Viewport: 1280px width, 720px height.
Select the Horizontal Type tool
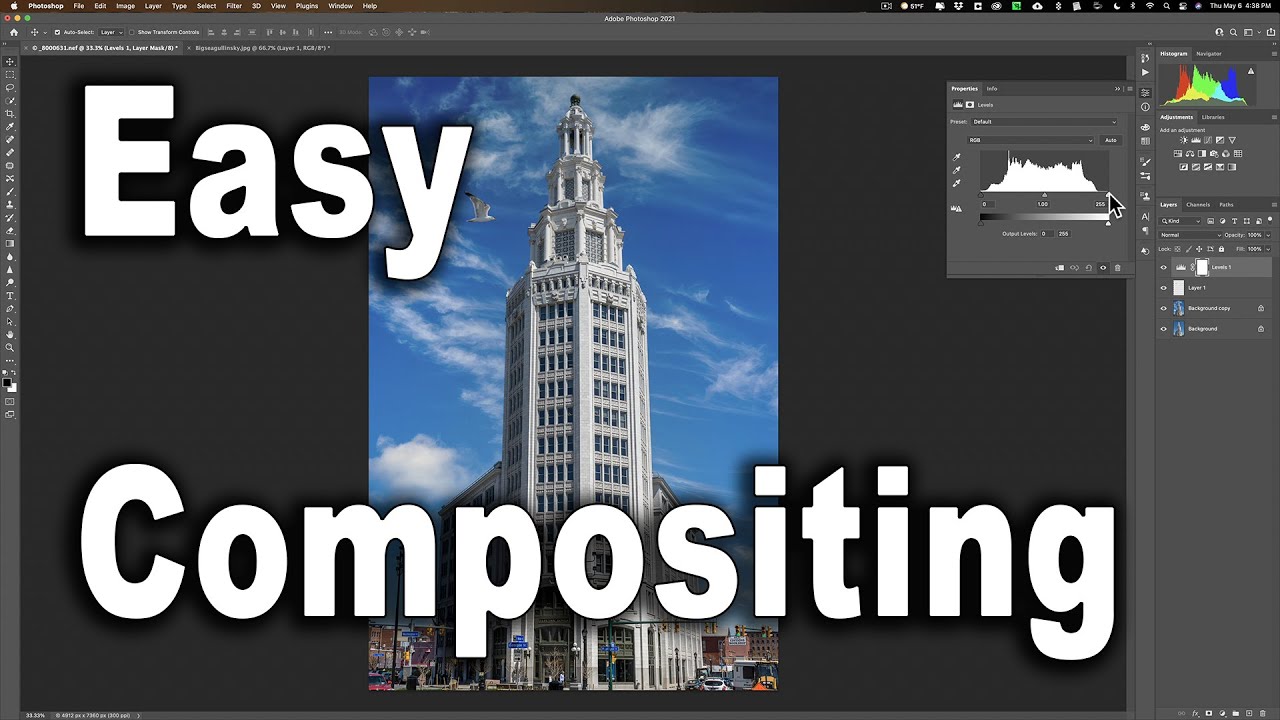pos(10,296)
